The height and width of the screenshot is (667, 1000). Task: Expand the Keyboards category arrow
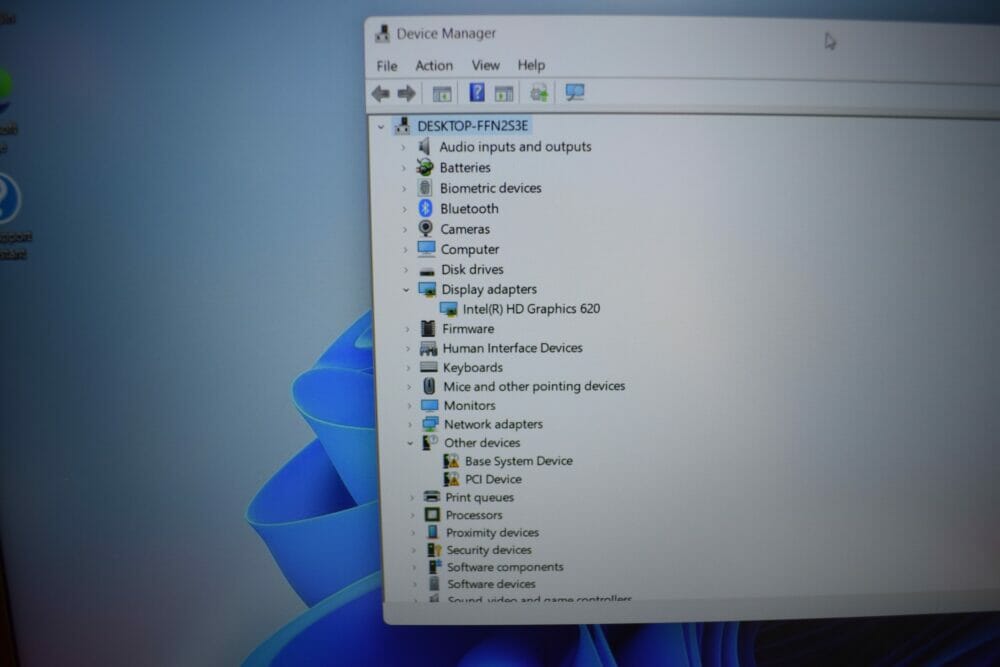(408, 368)
